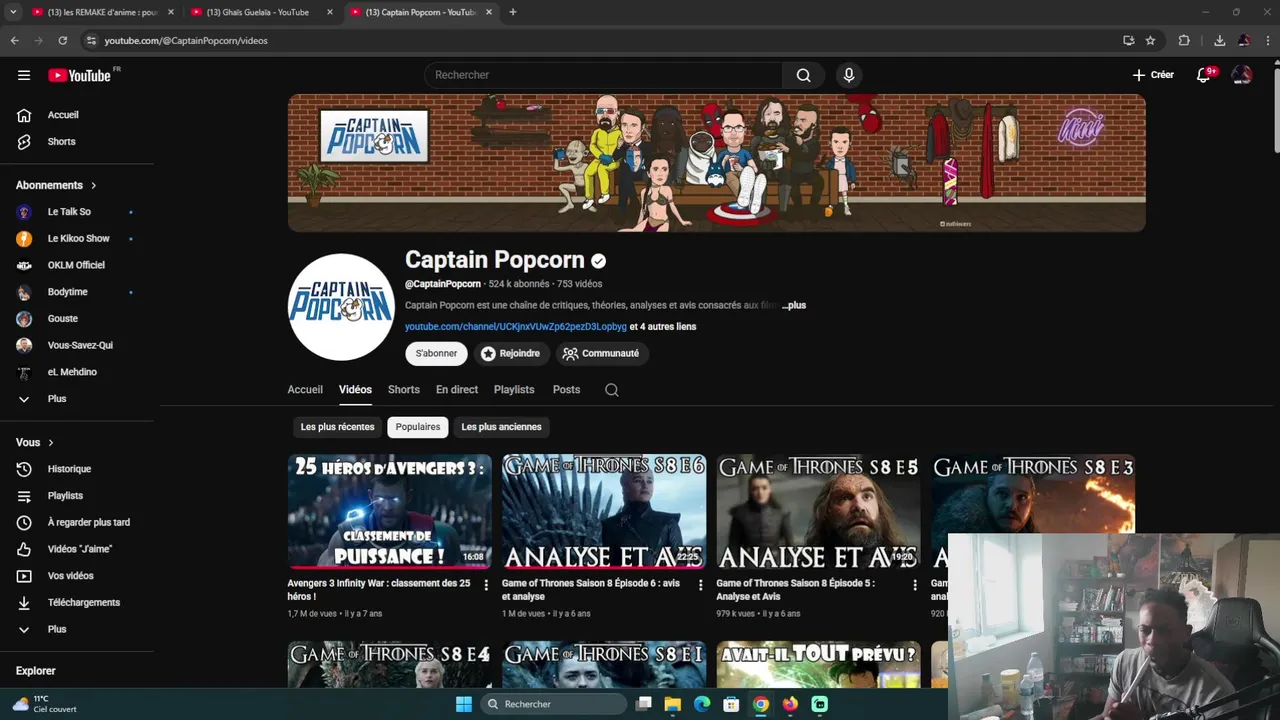Open the account avatar menu
1280x720 pixels.
tap(1242, 75)
